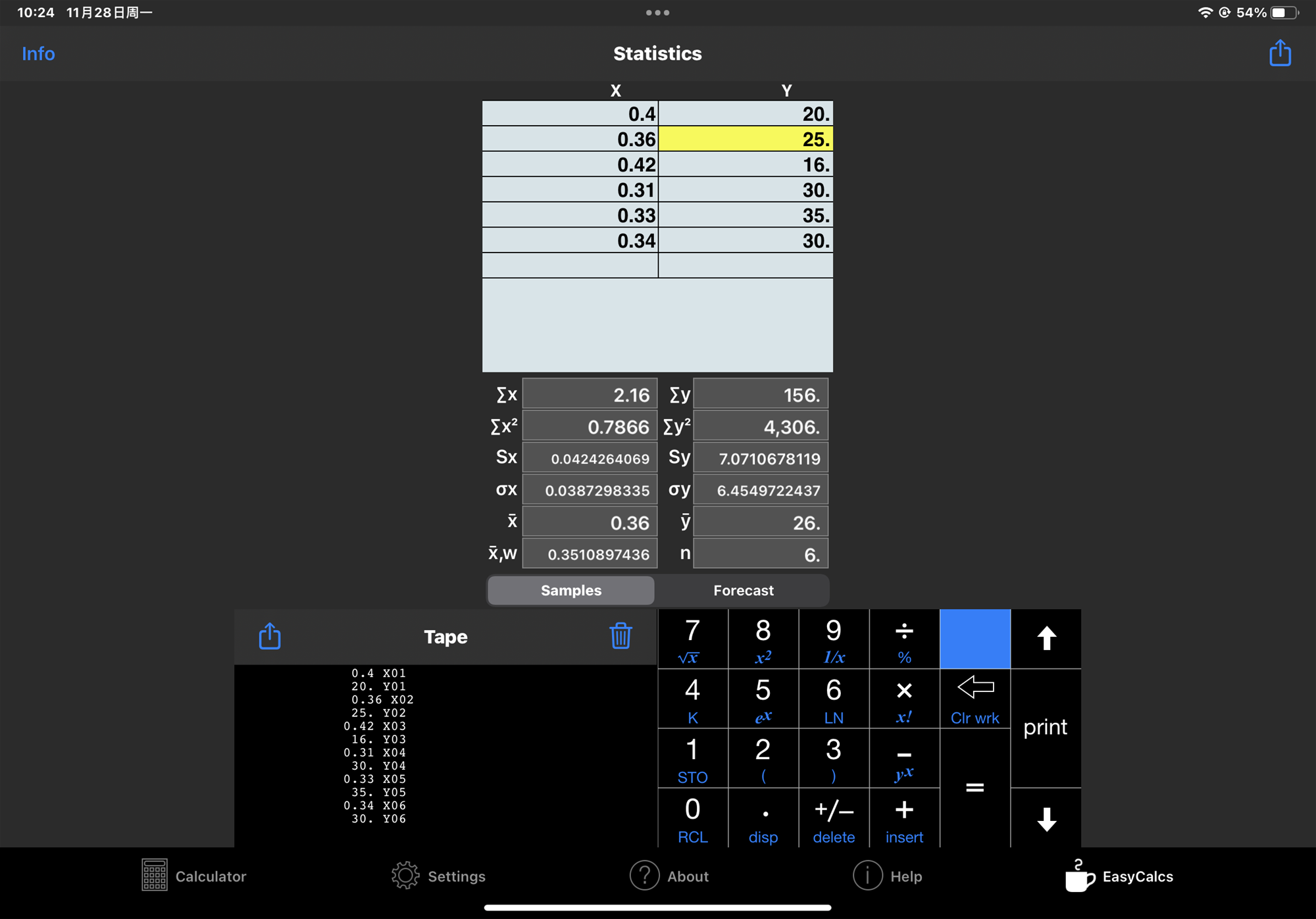The height and width of the screenshot is (919, 1316).
Task: Share the tape with export icon
Action: pos(270,636)
